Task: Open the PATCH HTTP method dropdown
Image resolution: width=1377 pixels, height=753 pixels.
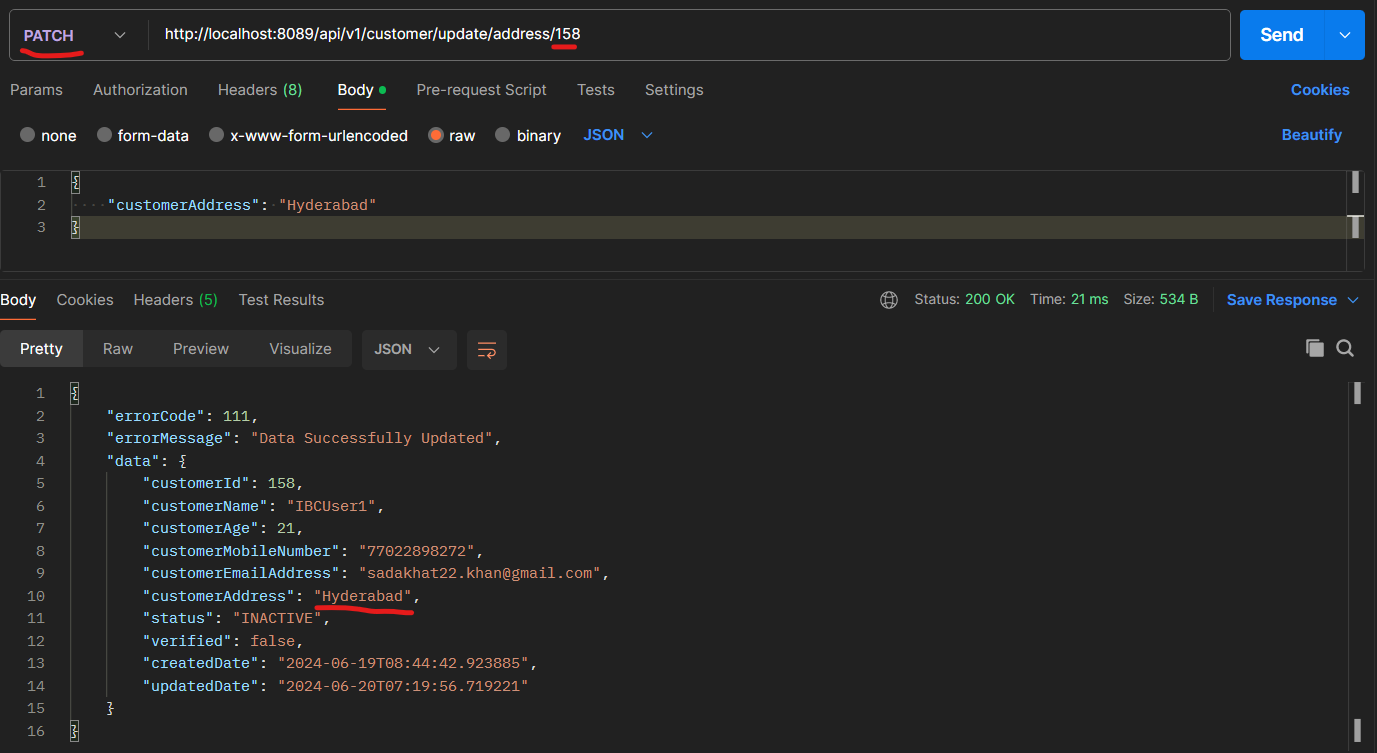Action: tap(75, 35)
